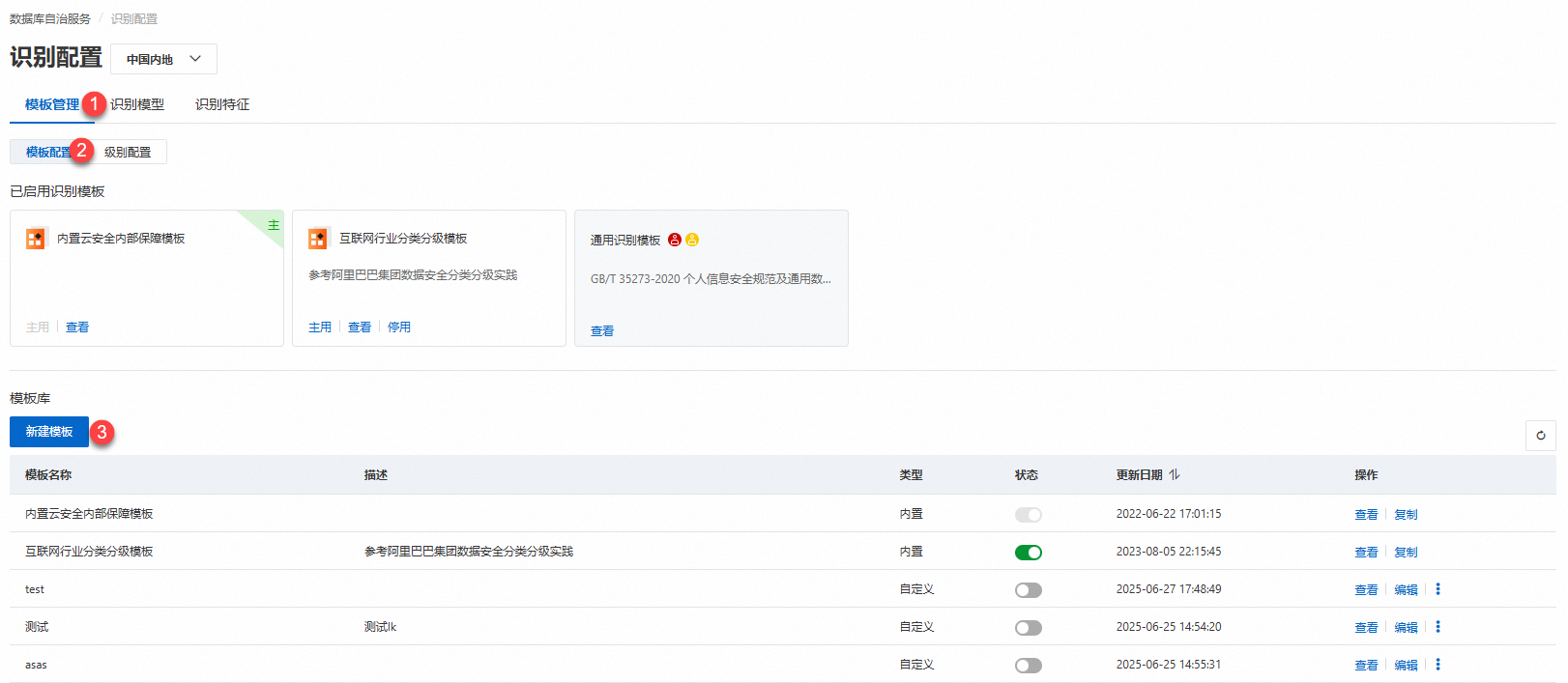Switch to the 识别特征 tab

(x=222, y=104)
